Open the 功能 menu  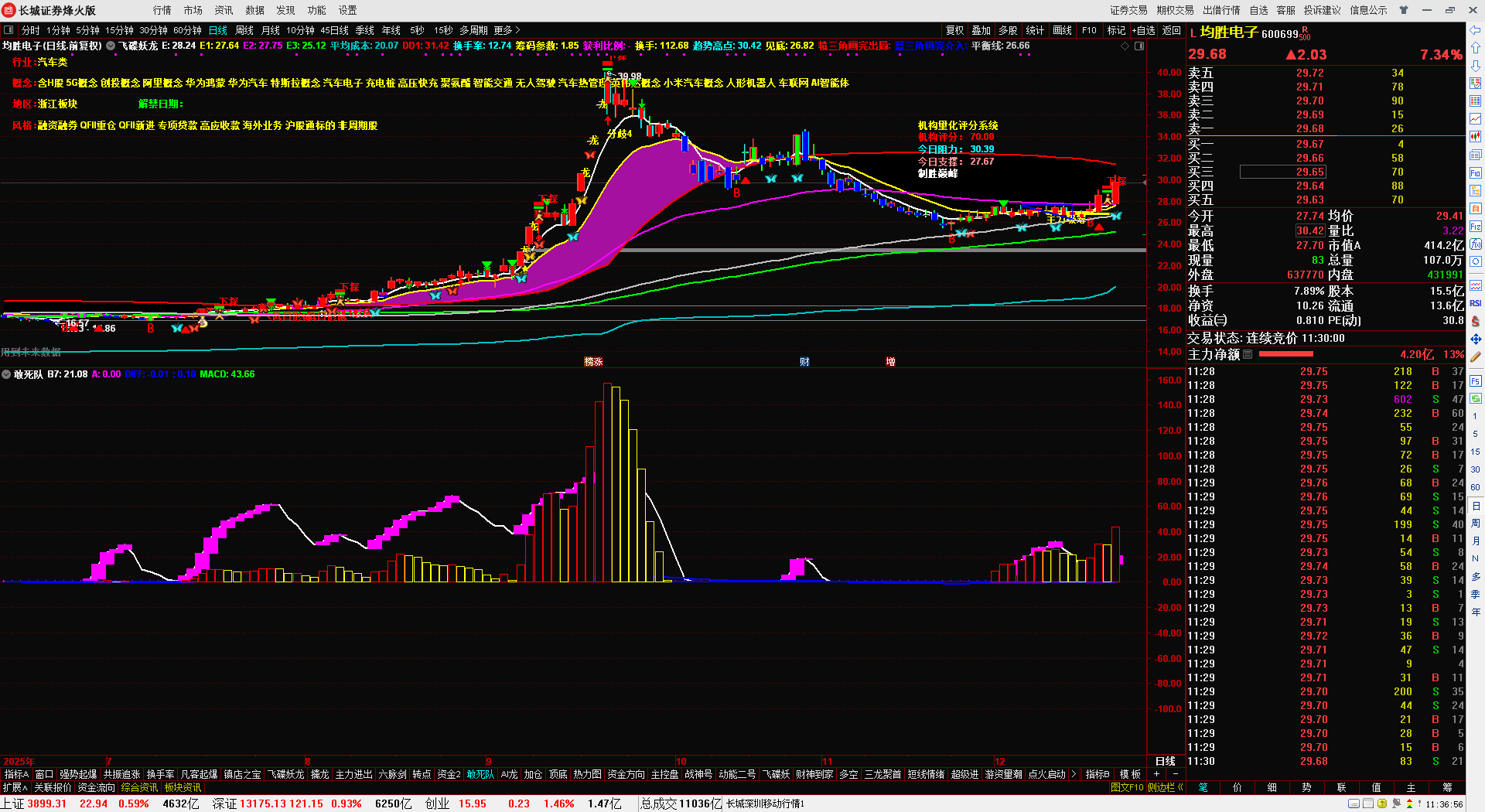pyautogui.click(x=317, y=10)
